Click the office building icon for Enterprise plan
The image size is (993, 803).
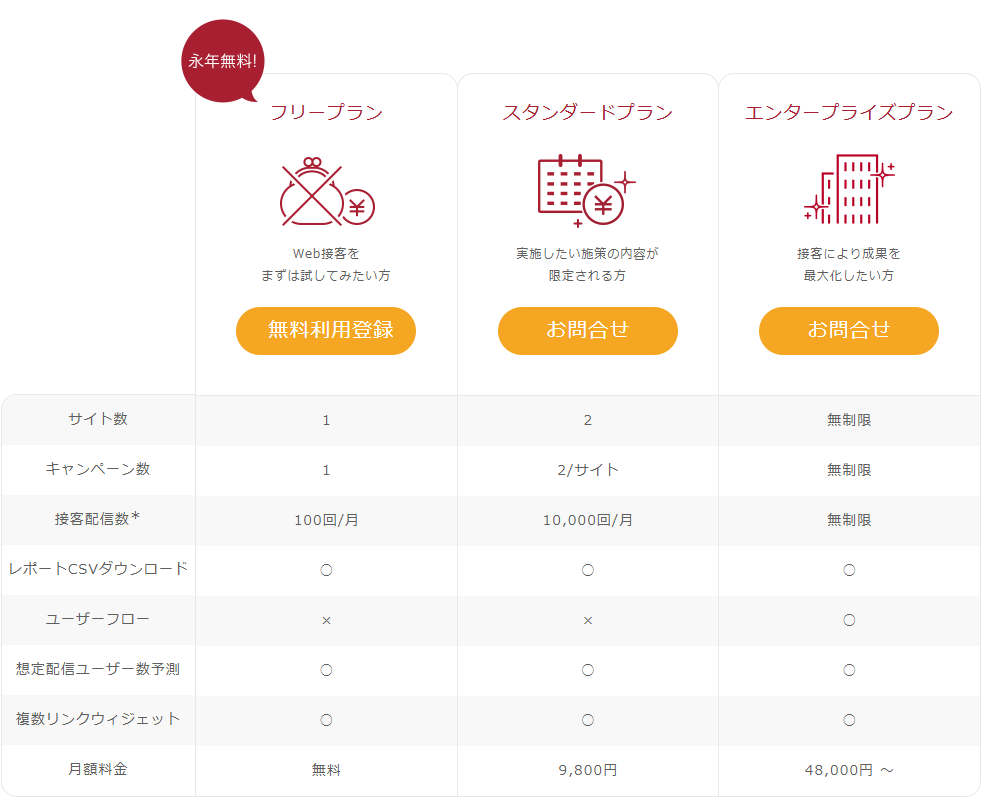pyautogui.click(x=848, y=190)
